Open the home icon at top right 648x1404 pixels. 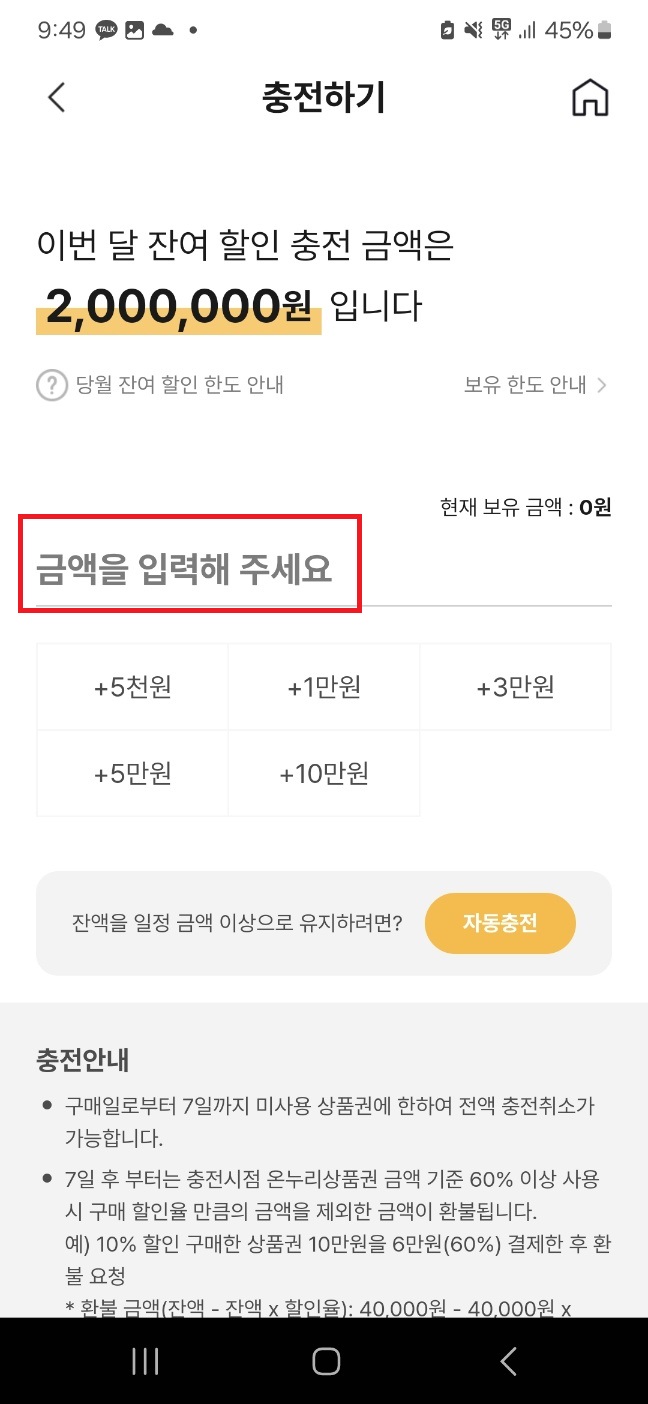coord(590,97)
